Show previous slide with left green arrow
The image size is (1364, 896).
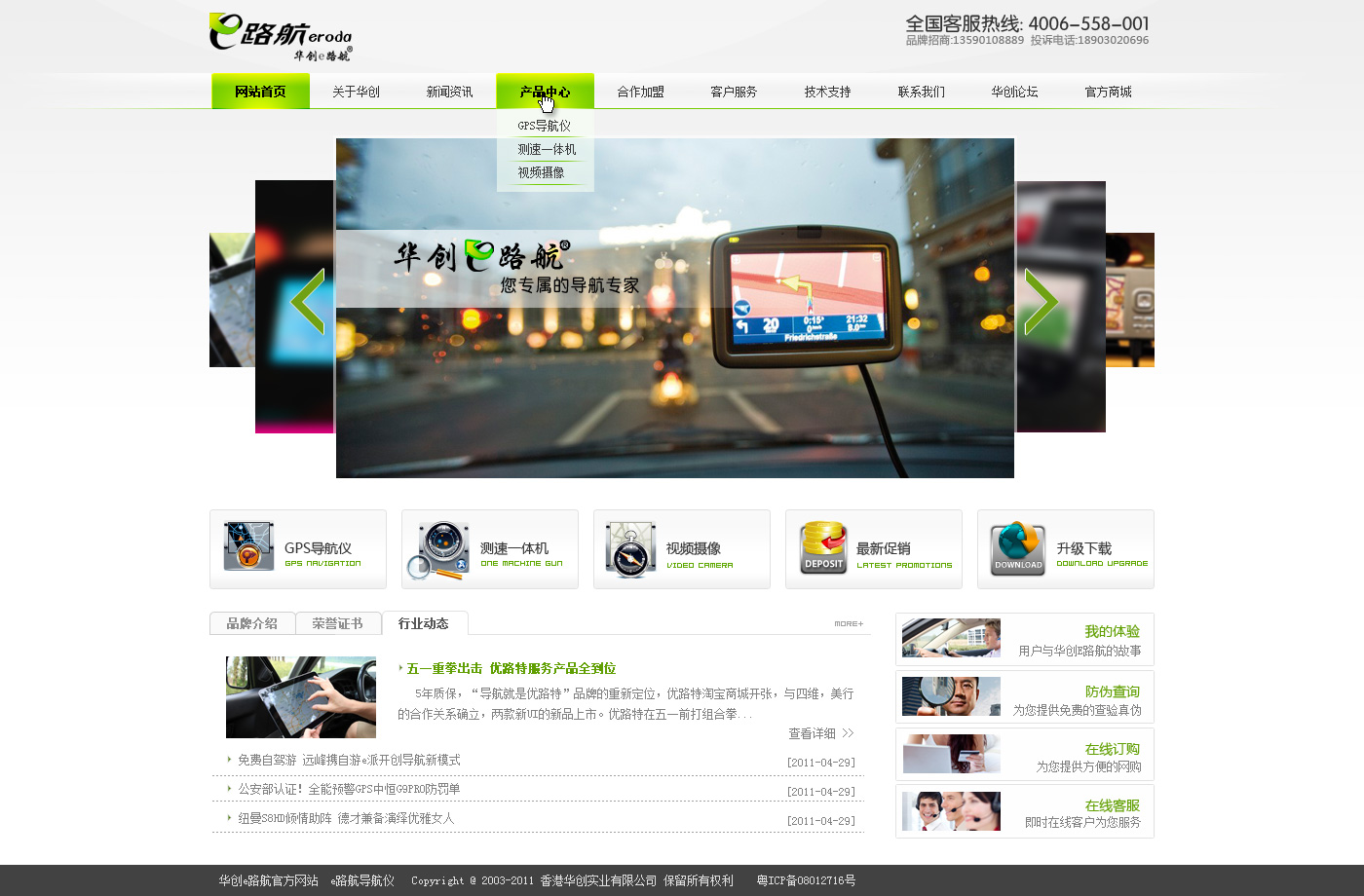(308, 301)
